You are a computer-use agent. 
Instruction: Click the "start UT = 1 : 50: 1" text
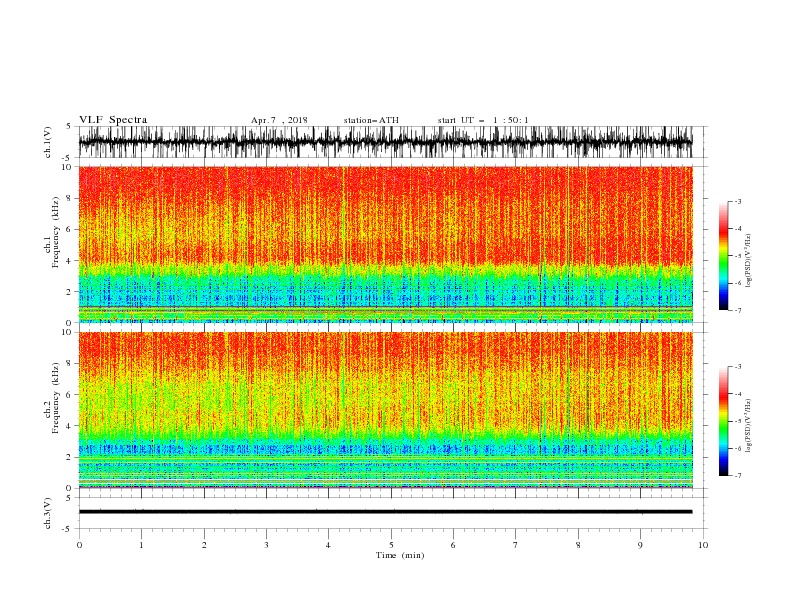483,120
